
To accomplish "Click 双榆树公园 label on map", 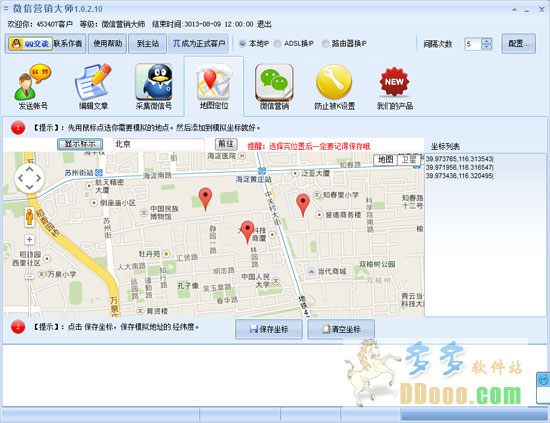I will (377, 264).
